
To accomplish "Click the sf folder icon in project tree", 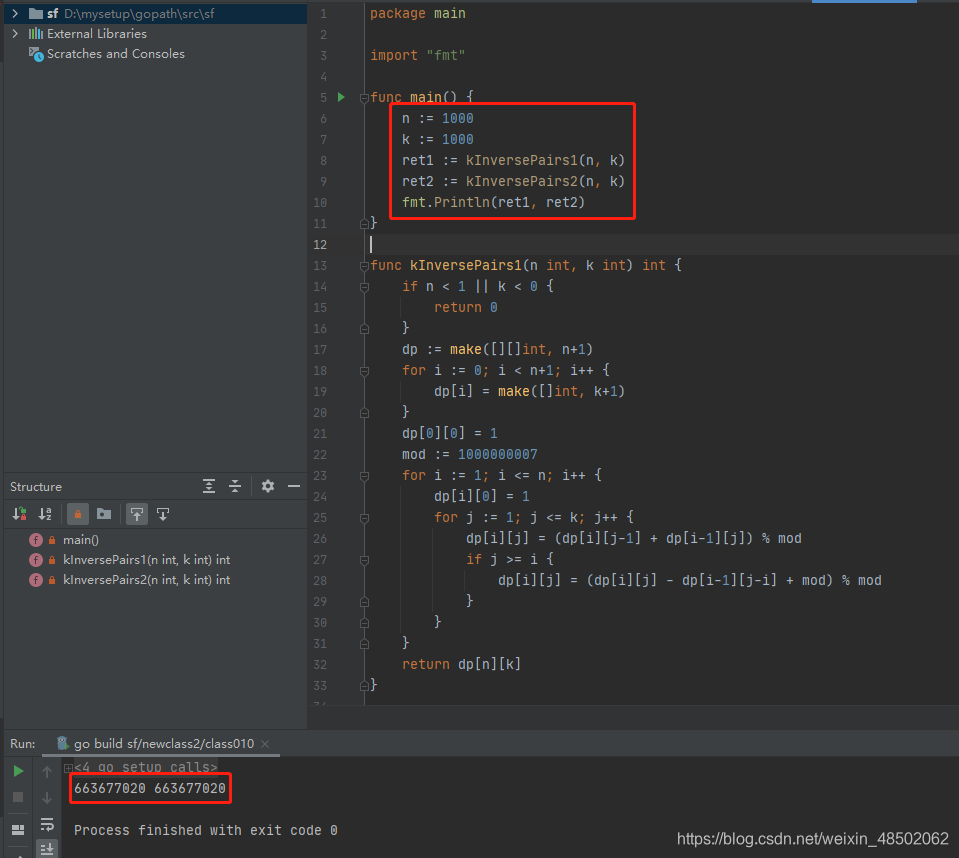I will (35, 13).
